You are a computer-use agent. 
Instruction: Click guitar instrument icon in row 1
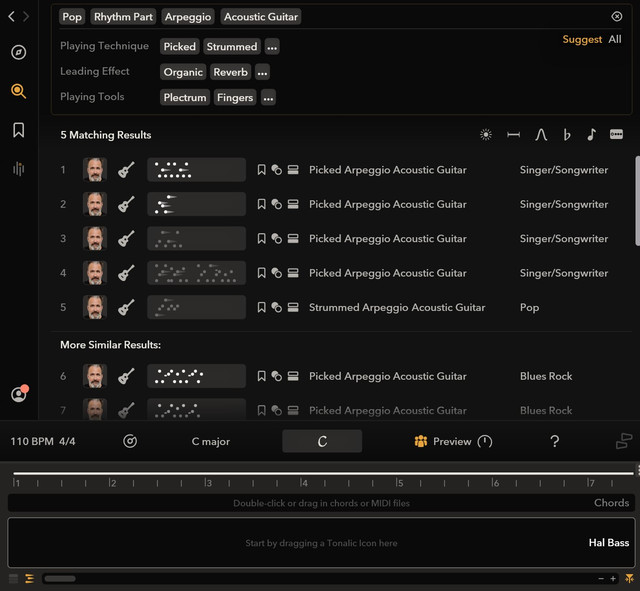[x=126, y=170]
